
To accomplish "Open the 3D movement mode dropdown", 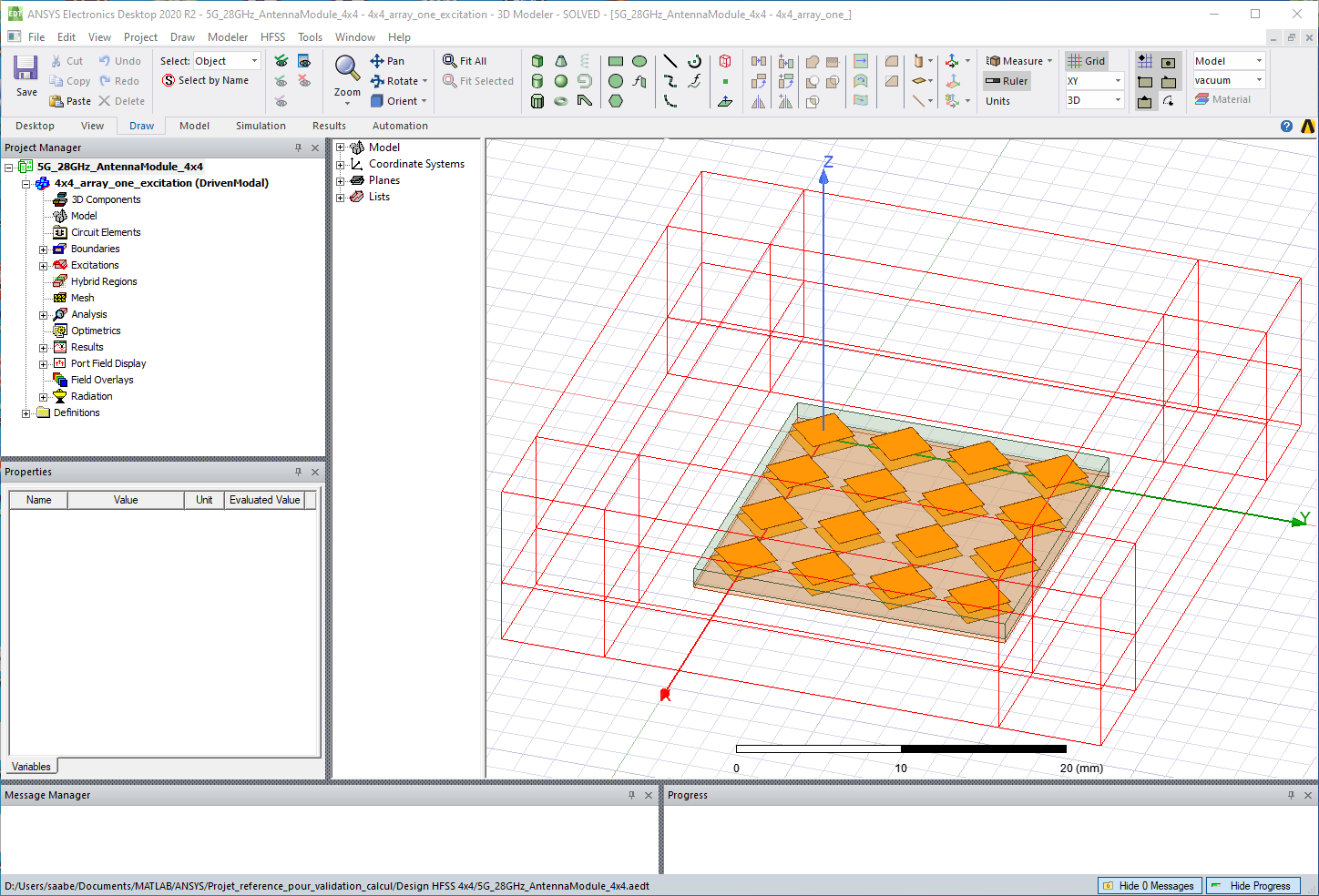I will tap(1094, 101).
